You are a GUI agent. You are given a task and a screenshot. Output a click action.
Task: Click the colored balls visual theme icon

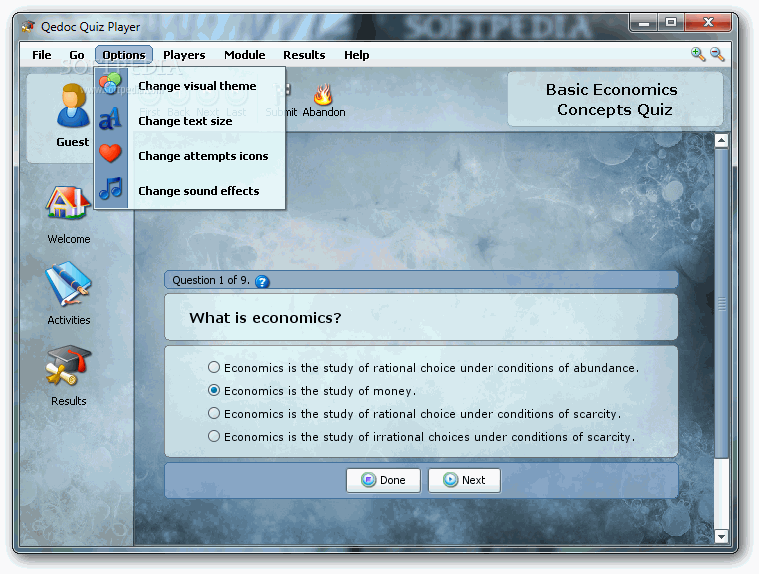tap(110, 83)
